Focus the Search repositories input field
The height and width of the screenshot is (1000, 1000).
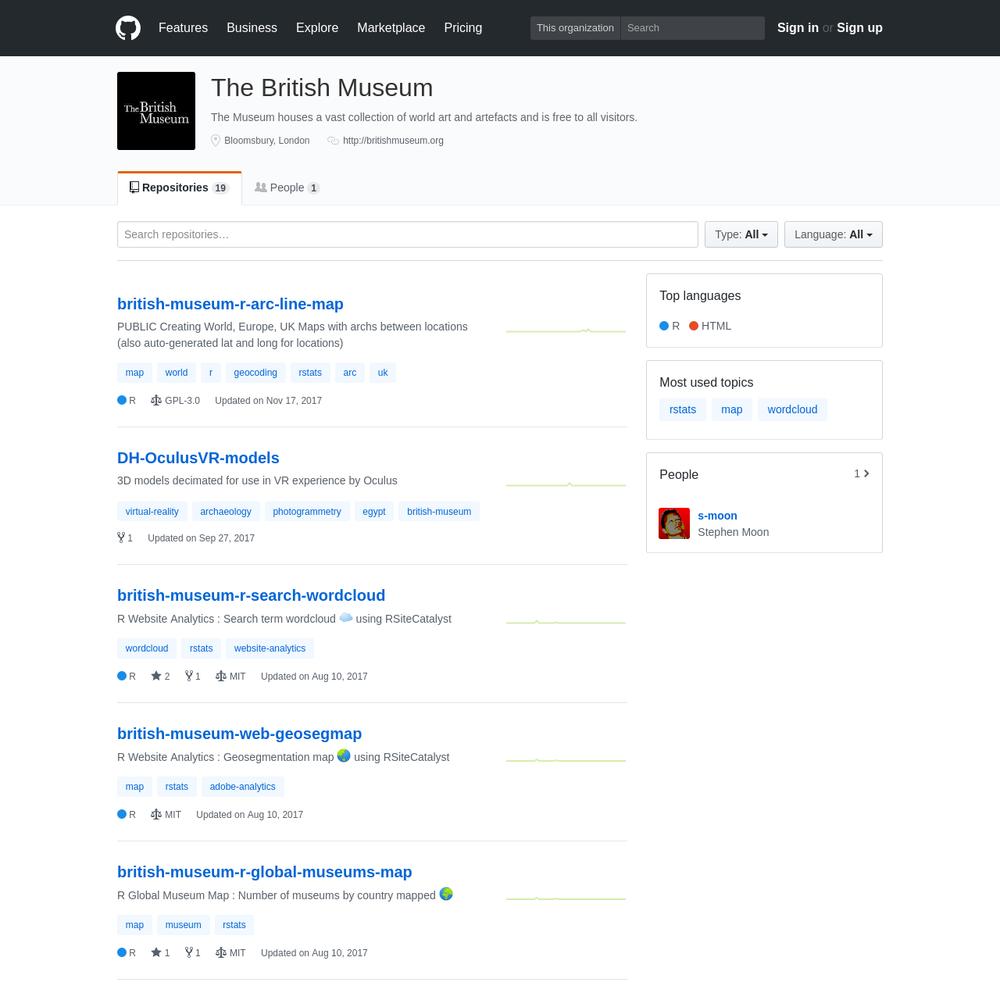[408, 235]
